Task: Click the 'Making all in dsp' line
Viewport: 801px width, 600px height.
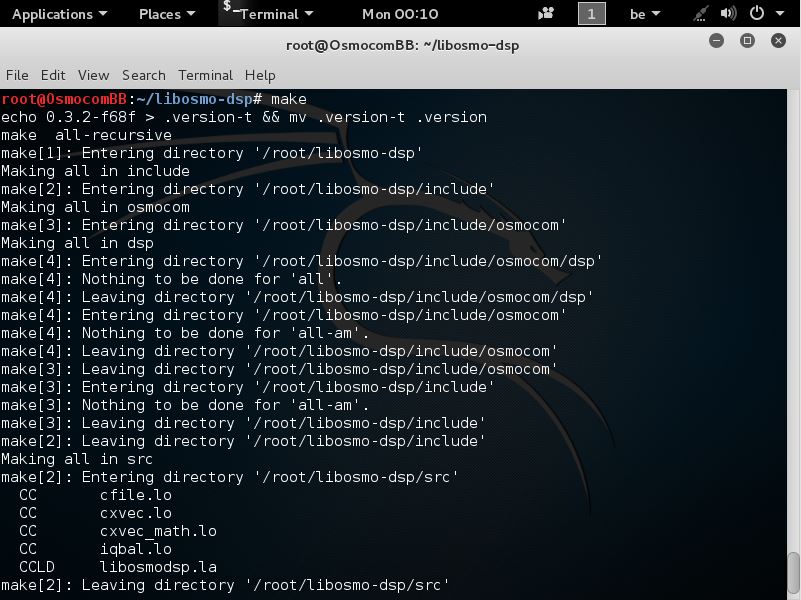Action: [77, 243]
